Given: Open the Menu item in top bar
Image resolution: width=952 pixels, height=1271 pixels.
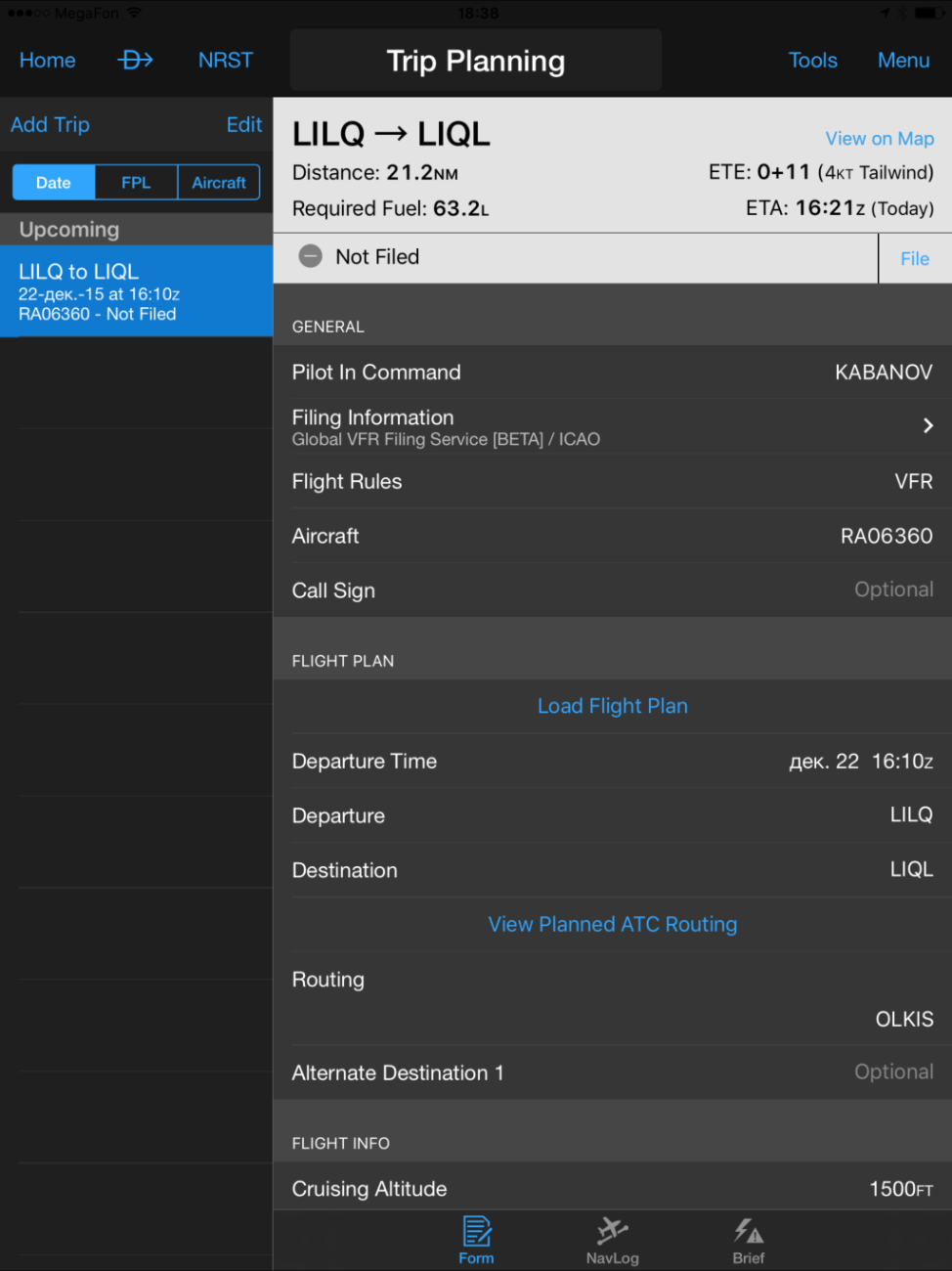Looking at the screenshot, I should [903, 61].
